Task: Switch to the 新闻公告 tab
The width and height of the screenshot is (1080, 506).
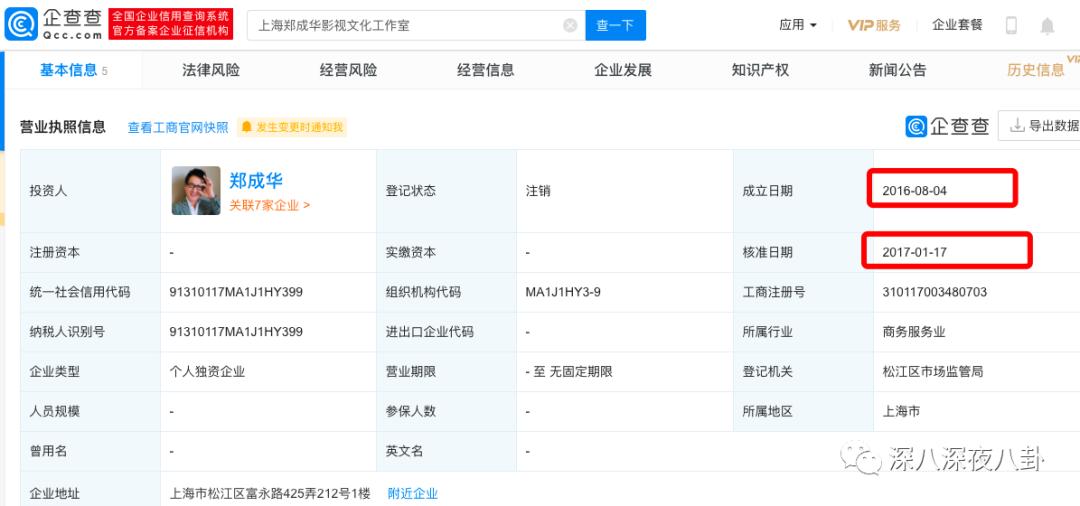Action: tap(897, 70)
